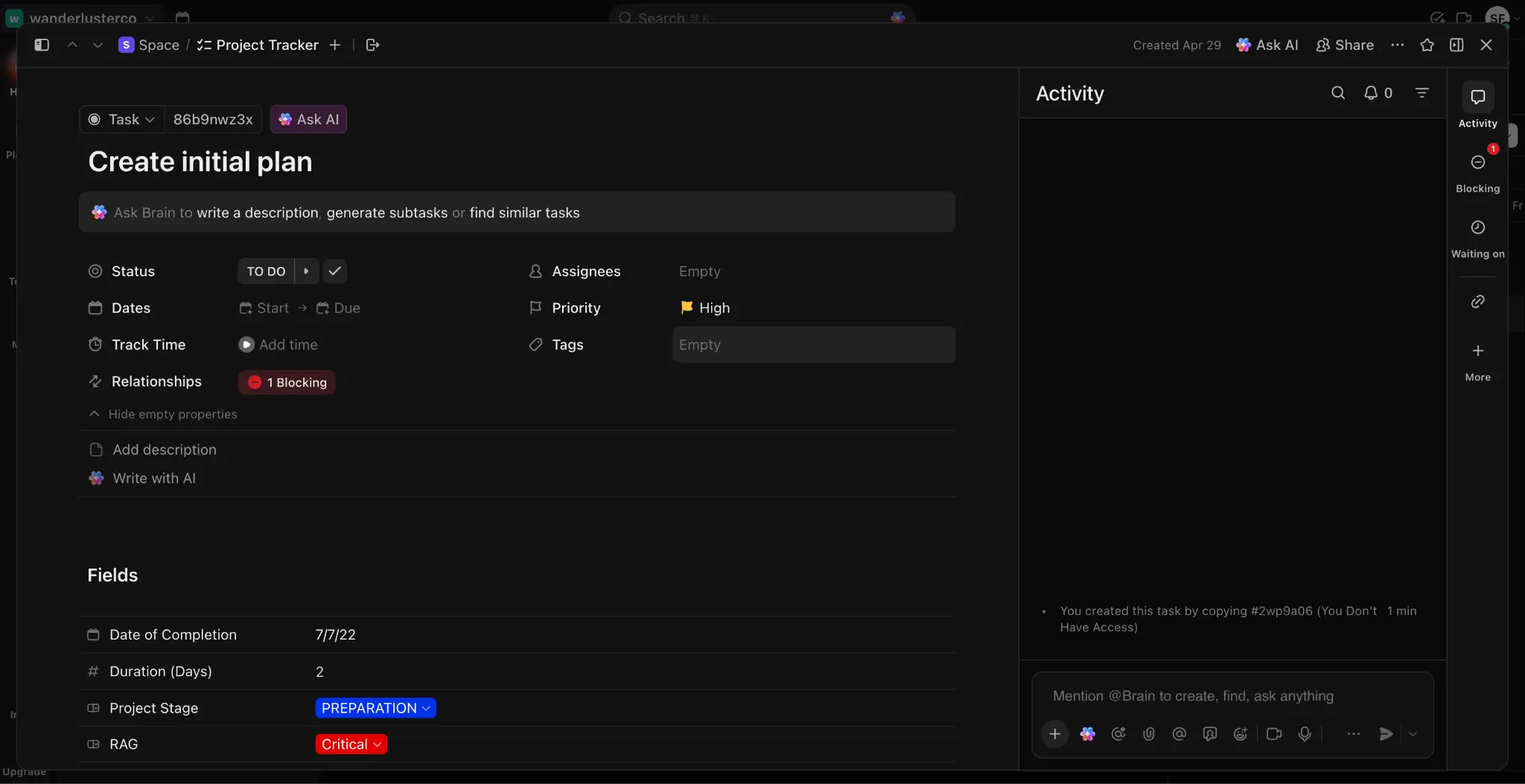
Task: Select find similar tasks suggestion
Action: click(524, 212)
